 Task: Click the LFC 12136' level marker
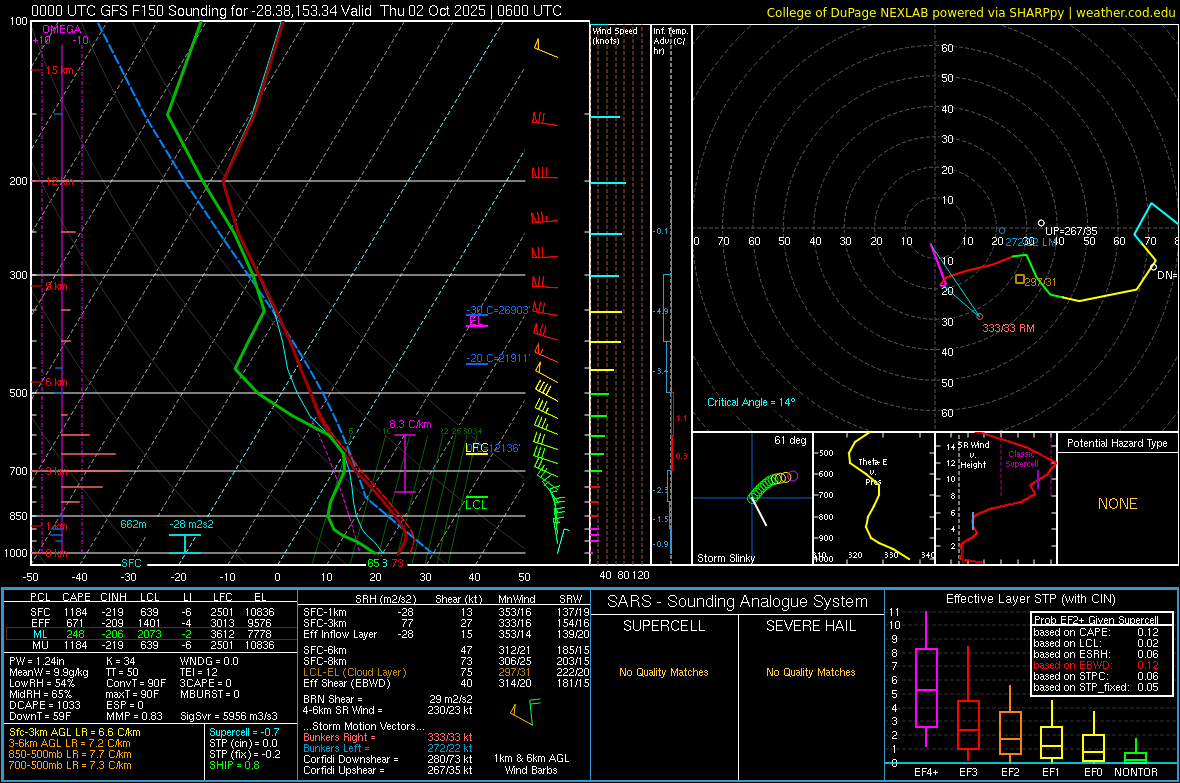tap(492, 448)
